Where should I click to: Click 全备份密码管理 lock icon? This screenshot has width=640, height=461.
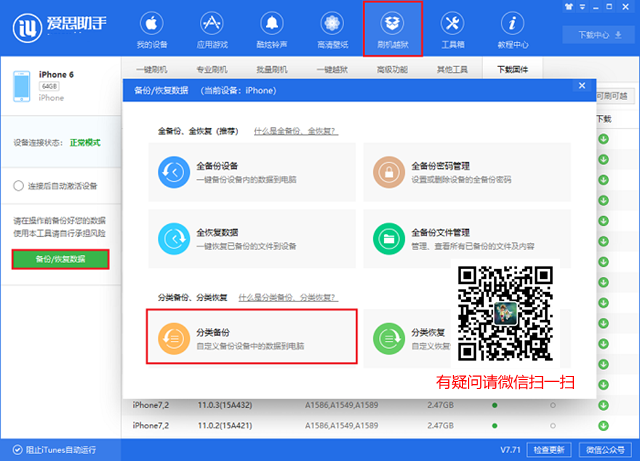(x=389, y=172)
